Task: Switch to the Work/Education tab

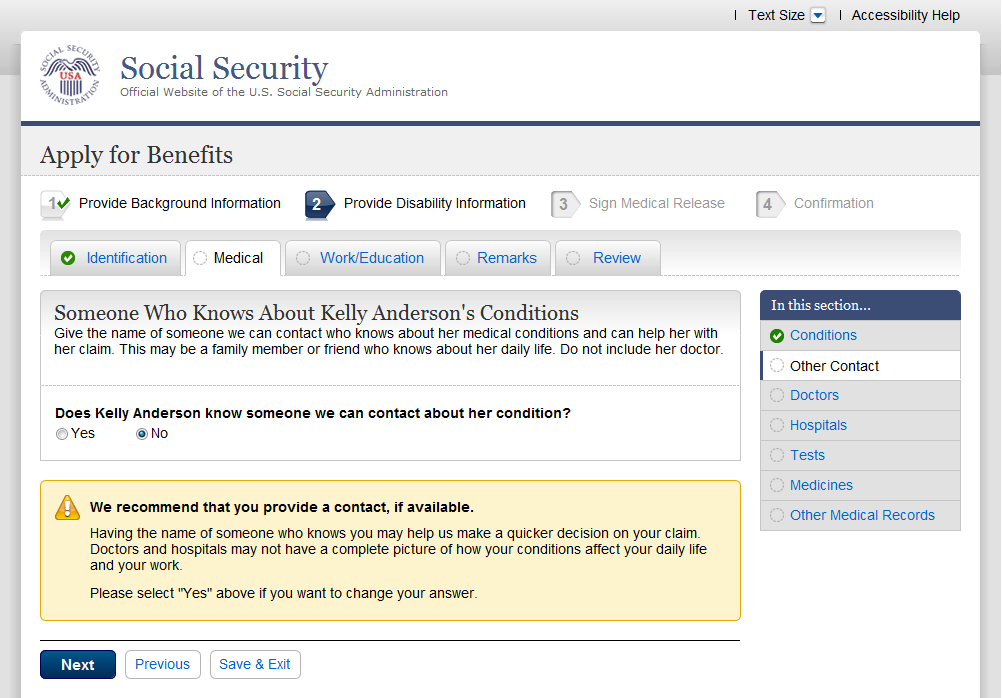Action: [371, 258]
